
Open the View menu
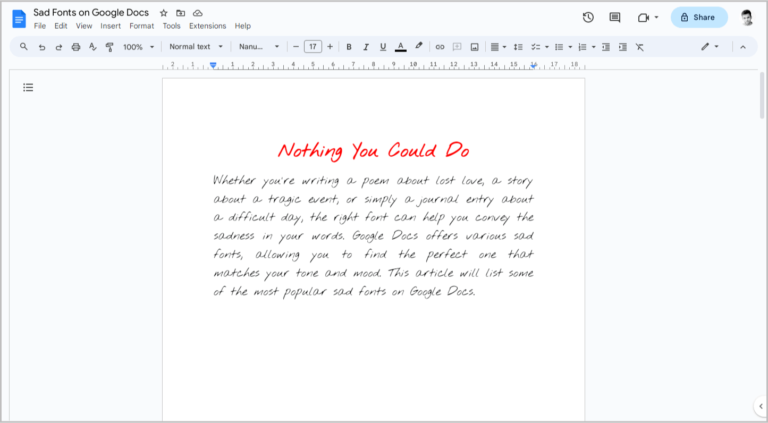tap(84, 26)
